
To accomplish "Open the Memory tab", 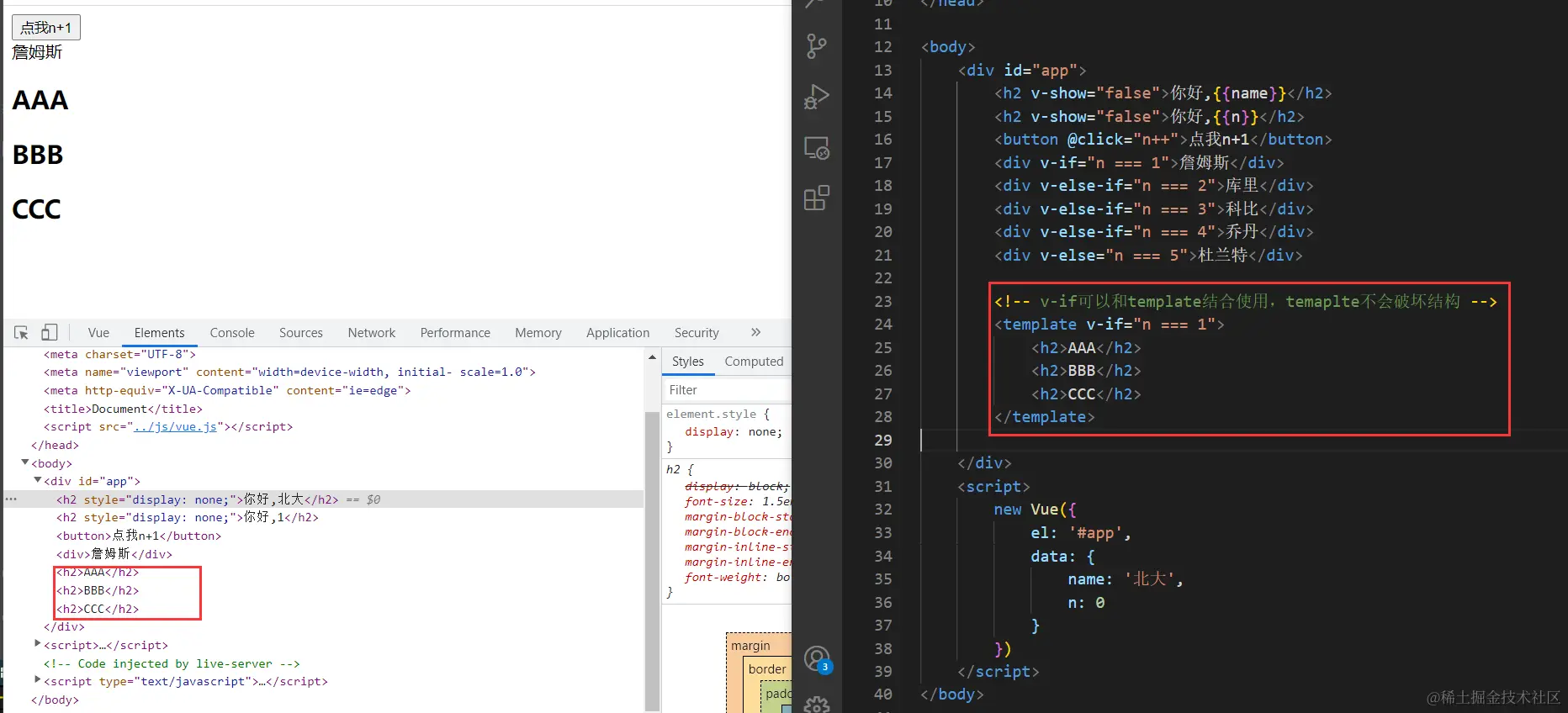I will (x=538, y=333).
